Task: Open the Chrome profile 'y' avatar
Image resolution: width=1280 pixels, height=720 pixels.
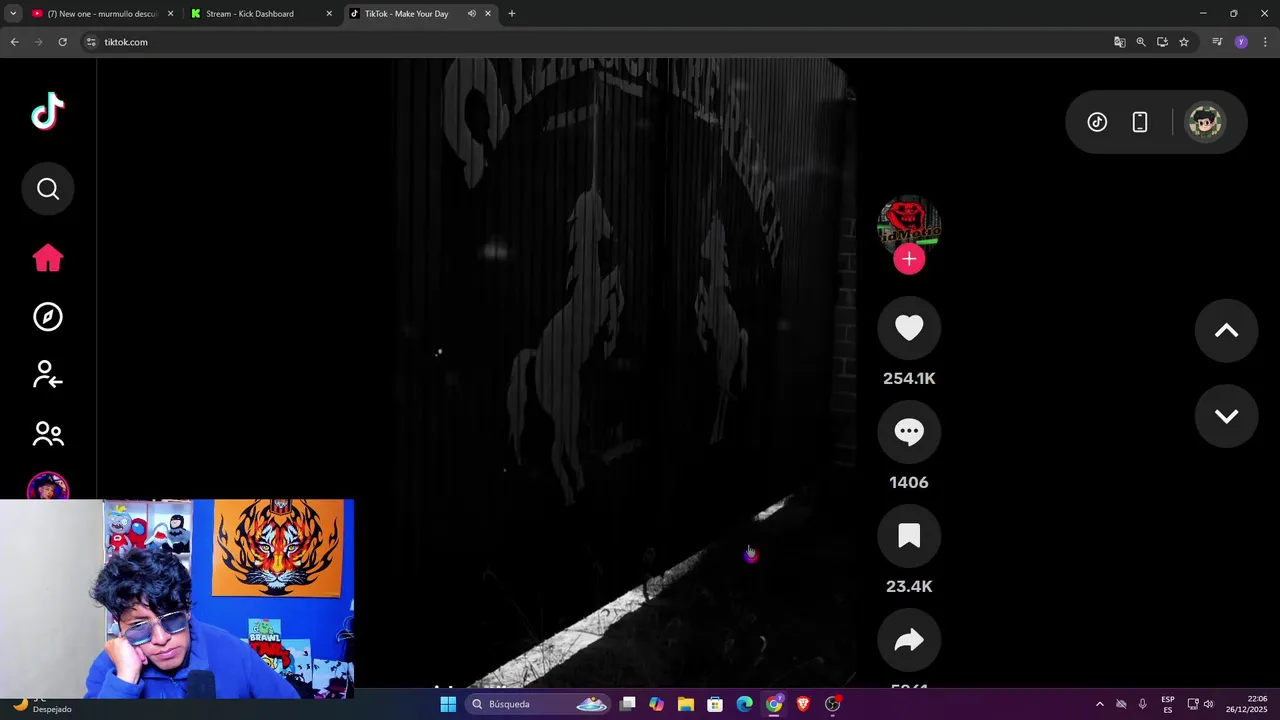Action: (1241, 42)
